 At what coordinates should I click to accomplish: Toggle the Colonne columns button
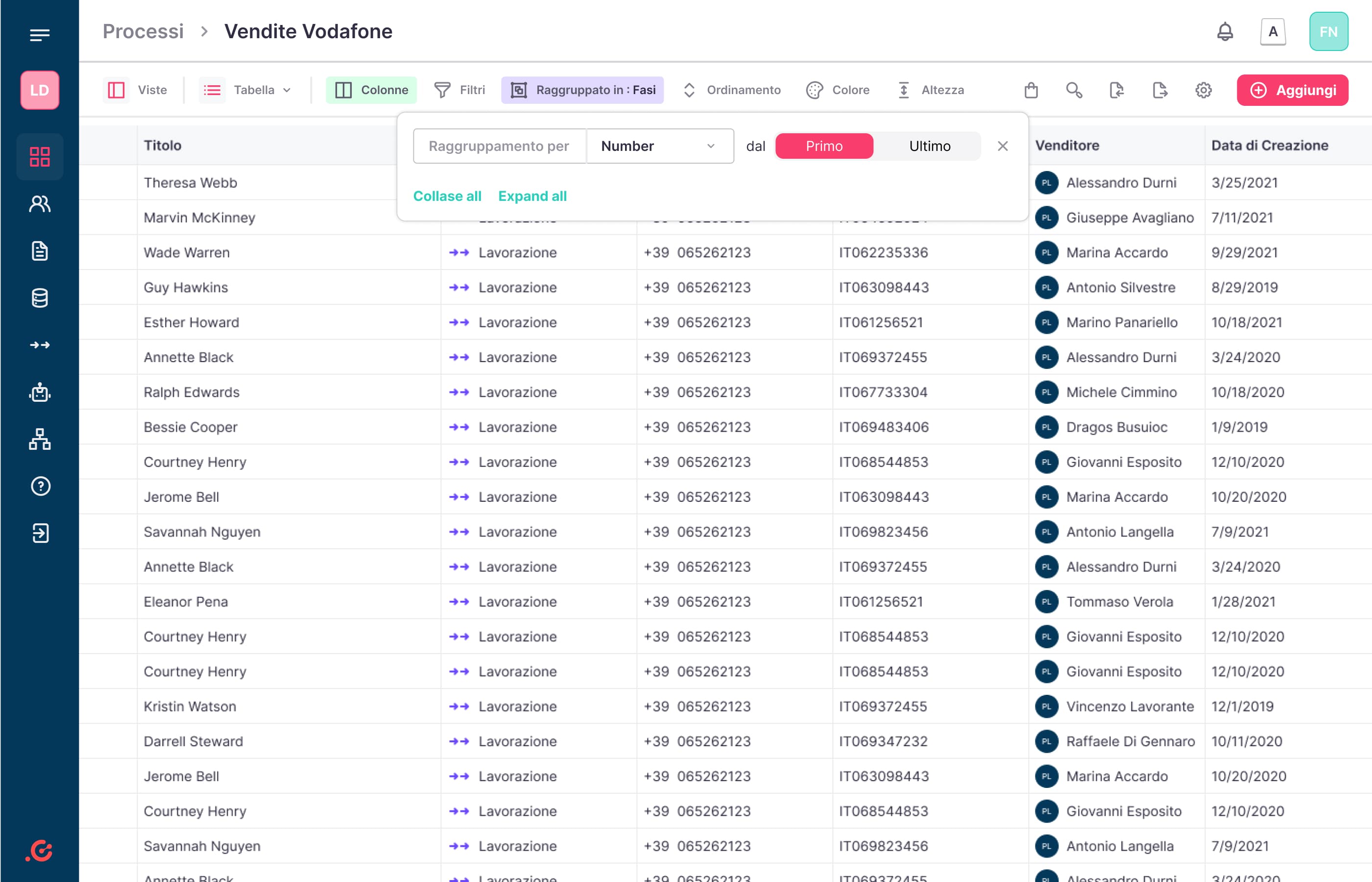click(371, 90)
